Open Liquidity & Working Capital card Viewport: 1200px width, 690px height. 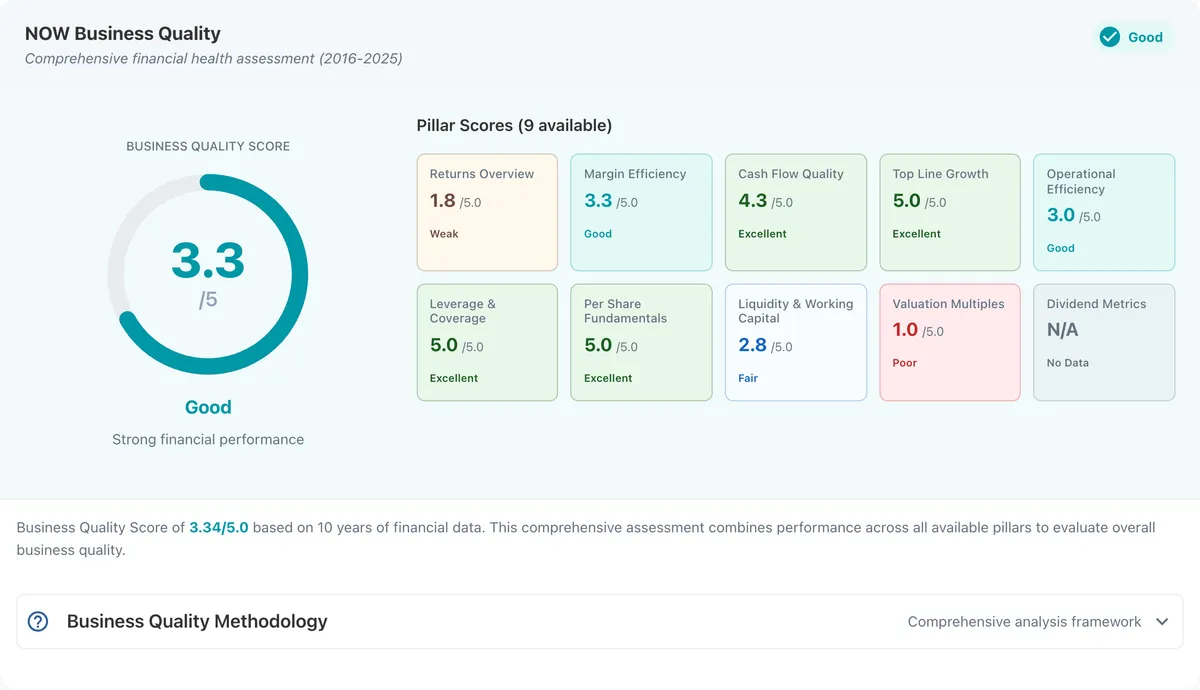(x=795, y=342)
